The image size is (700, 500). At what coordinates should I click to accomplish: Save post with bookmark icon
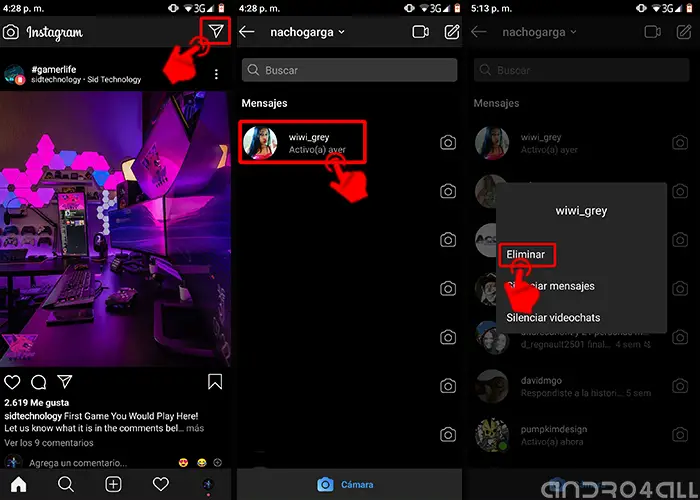(215, 382)
